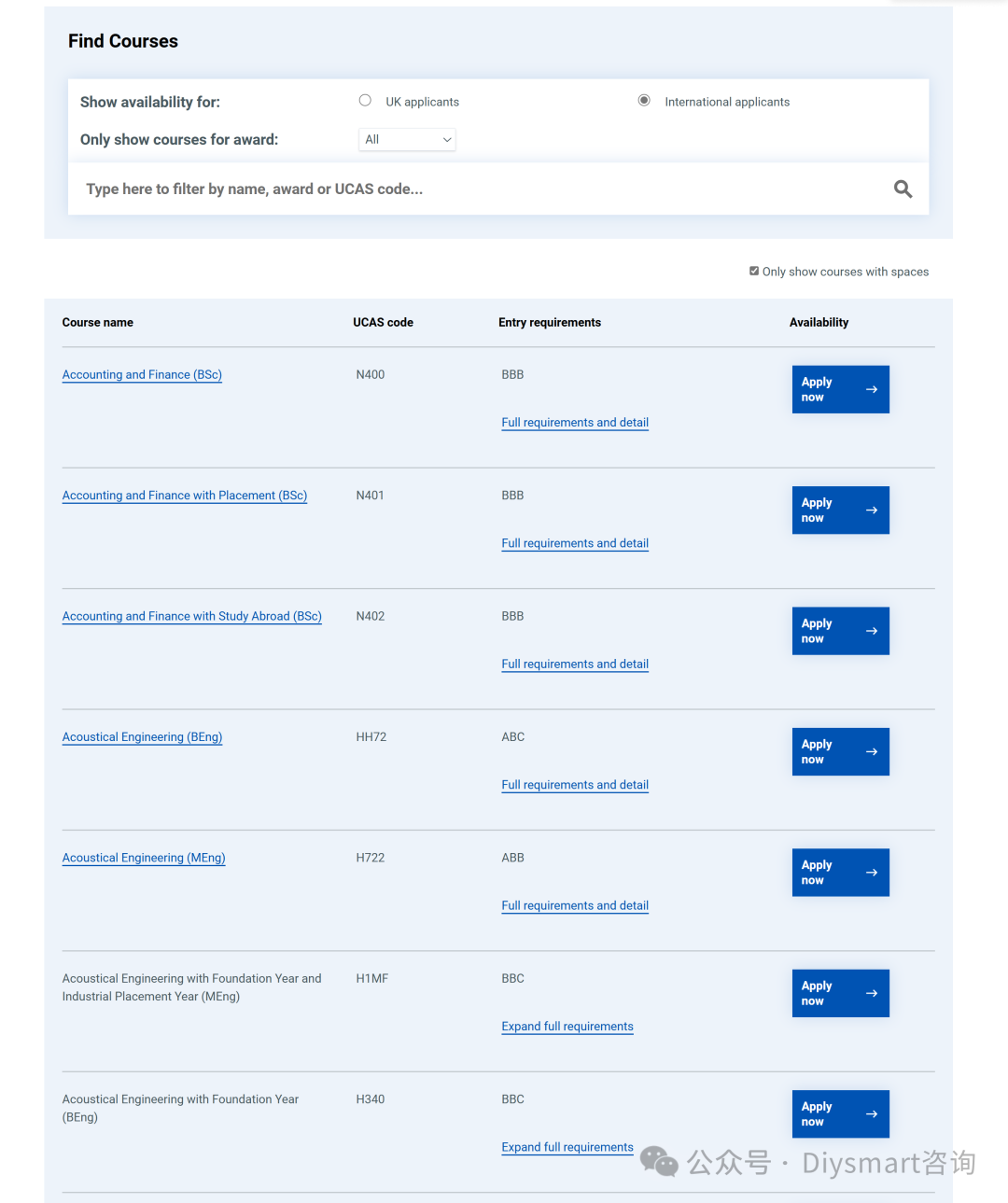The image size is (1008, 1203).
Task: Click the UCAS code HH72
Action: pos(371,737)
